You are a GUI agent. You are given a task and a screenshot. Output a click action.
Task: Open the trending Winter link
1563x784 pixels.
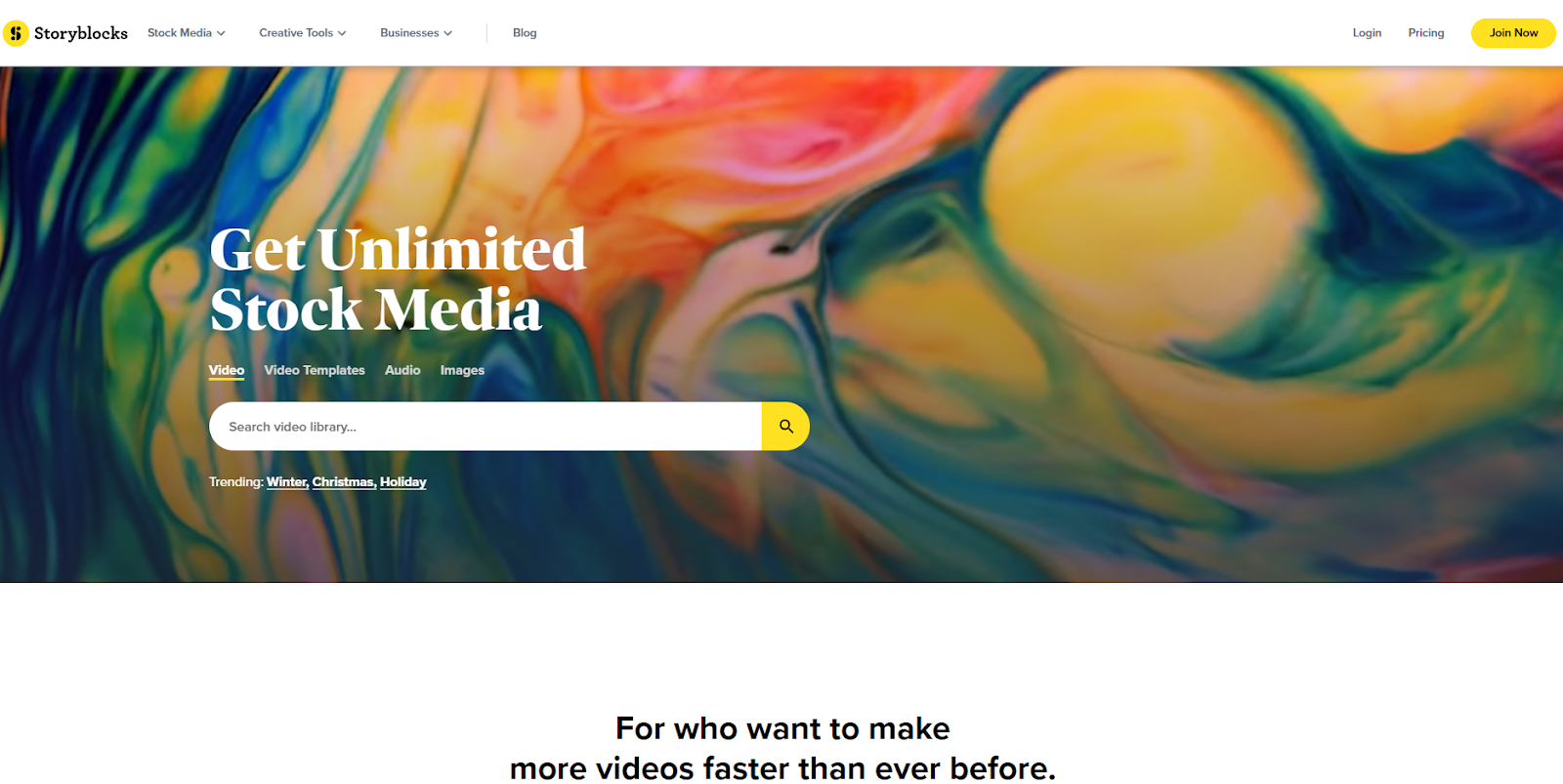point(287,482)
